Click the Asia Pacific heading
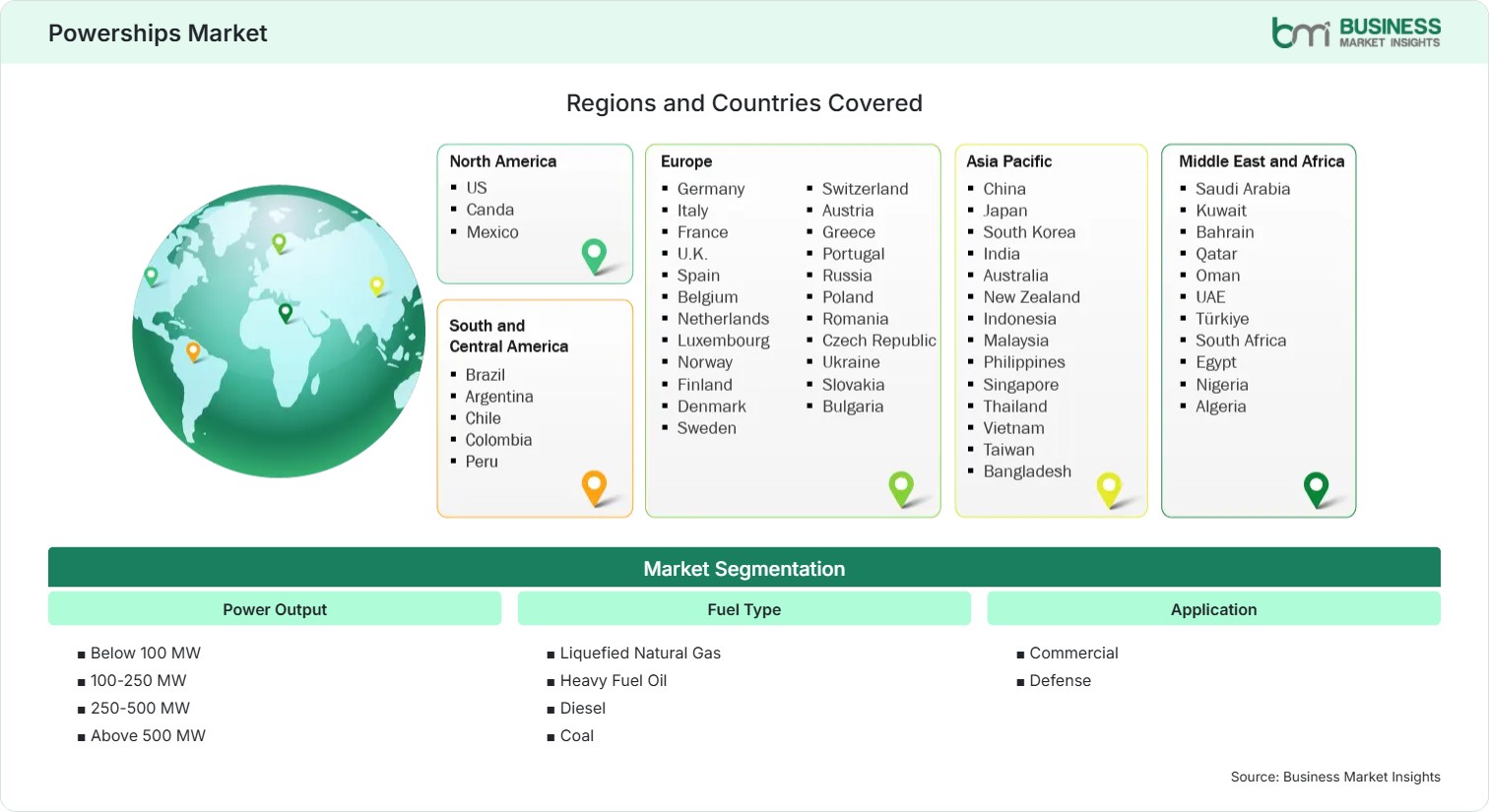 [x=1008, y=161]
